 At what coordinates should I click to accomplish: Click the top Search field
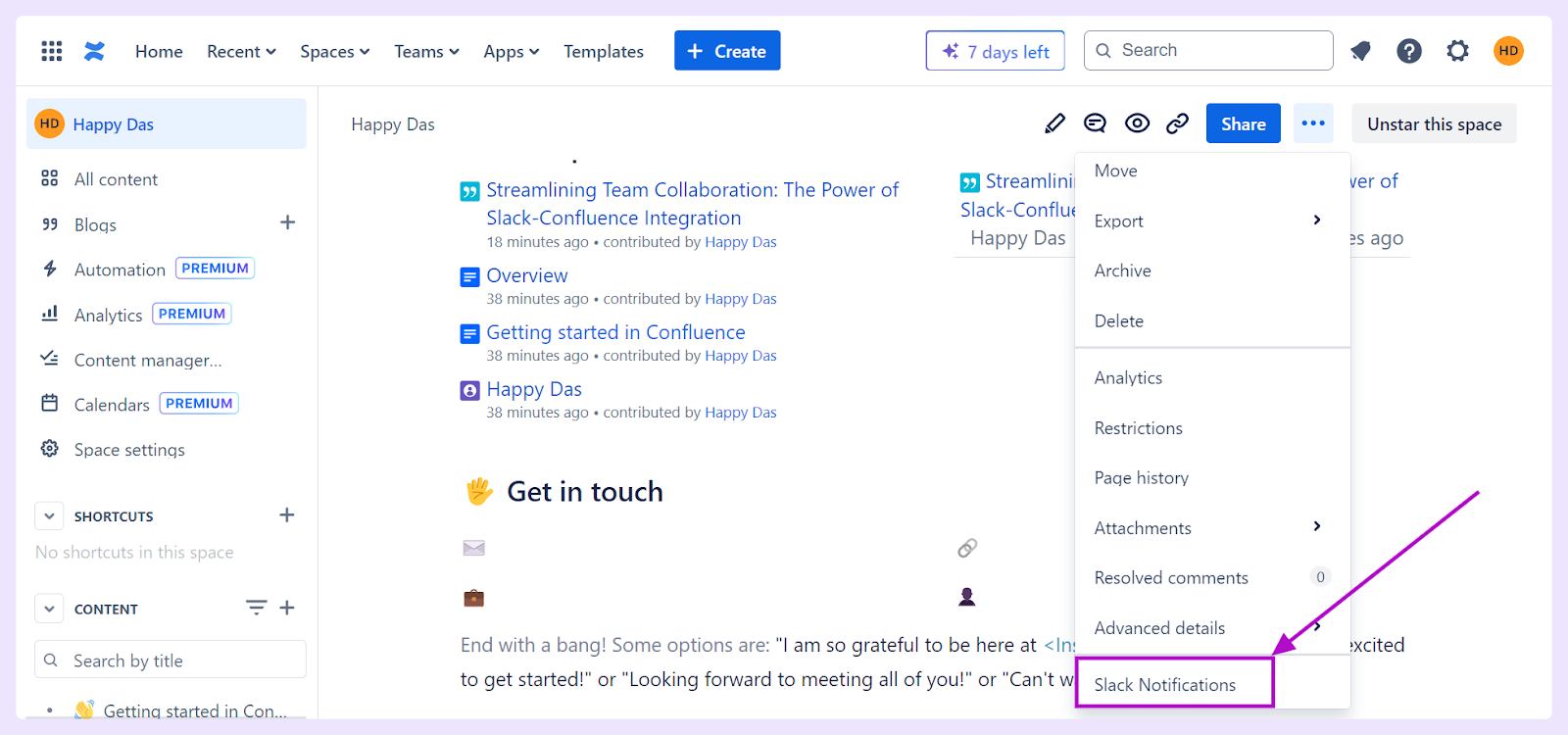click(x=1208, y=50)
